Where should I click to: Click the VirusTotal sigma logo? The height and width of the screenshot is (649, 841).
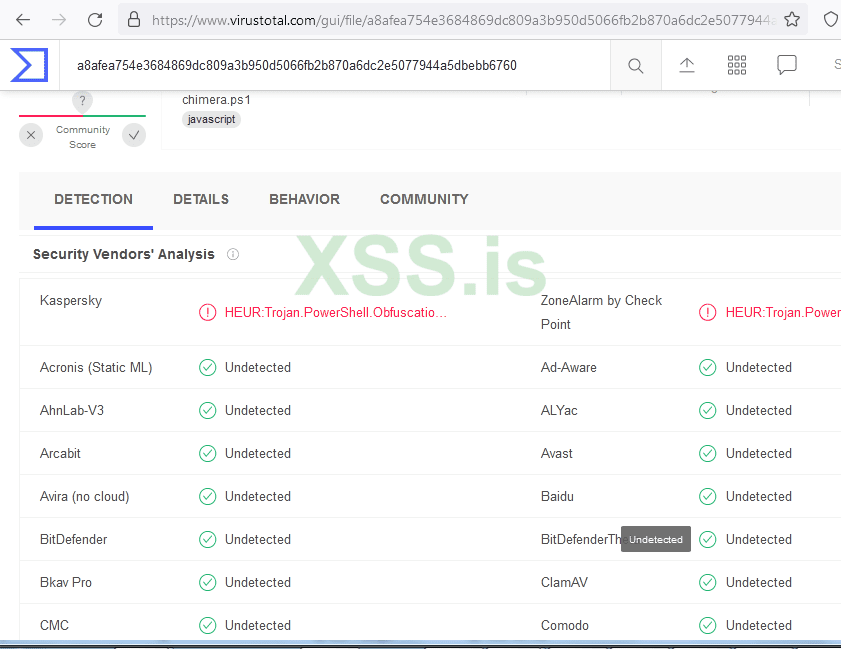(x=29, y=65)
